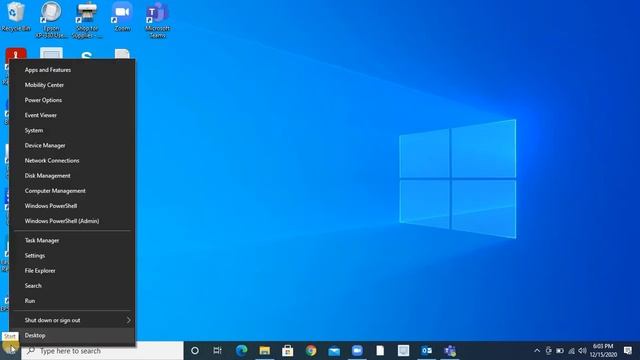Screen dimensions: 640x360
Task: Launch Google Chrome from the taskbar
Action: point(311,351)
